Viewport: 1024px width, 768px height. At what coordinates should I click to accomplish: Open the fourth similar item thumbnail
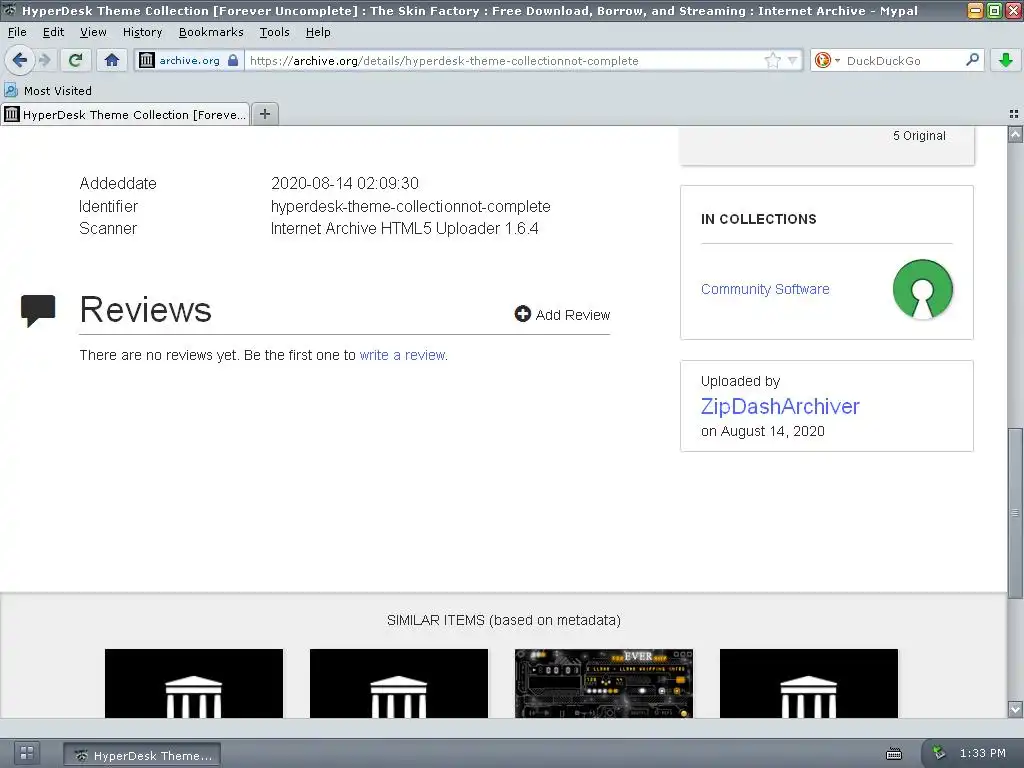(x=809, y=683)
